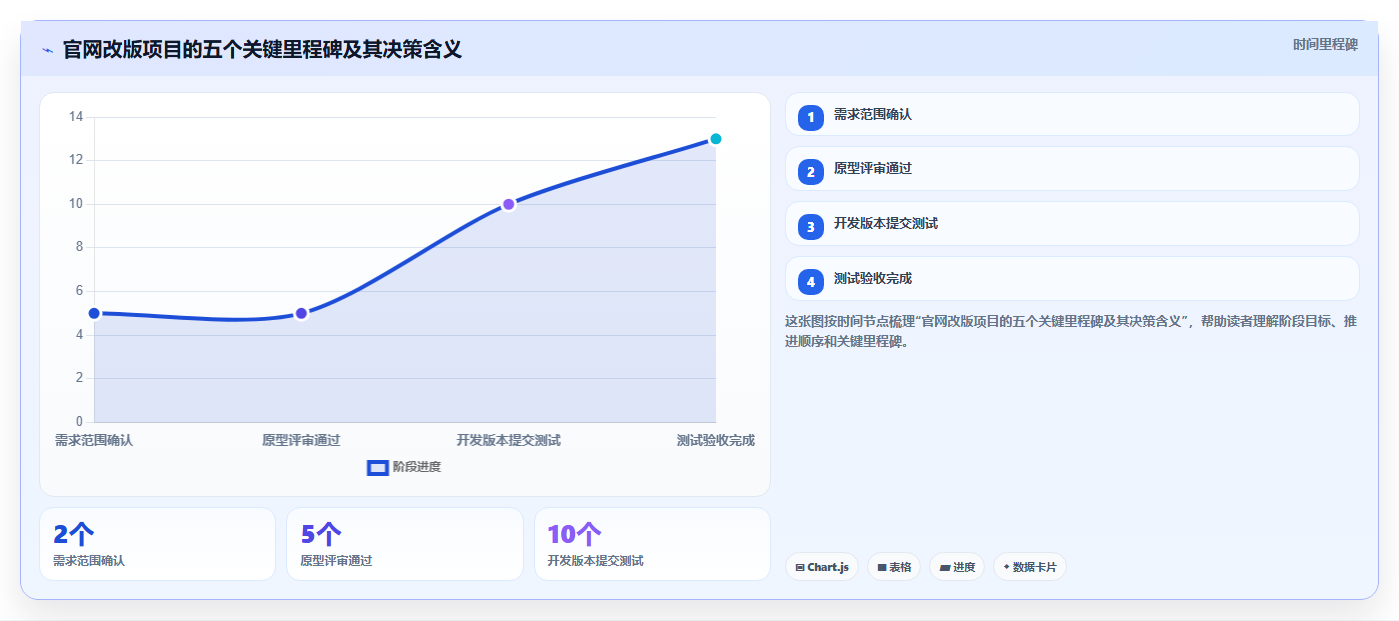The image size is (1399, 621).
Task: Click the y-axis value 14
Action: pos(76,117)
